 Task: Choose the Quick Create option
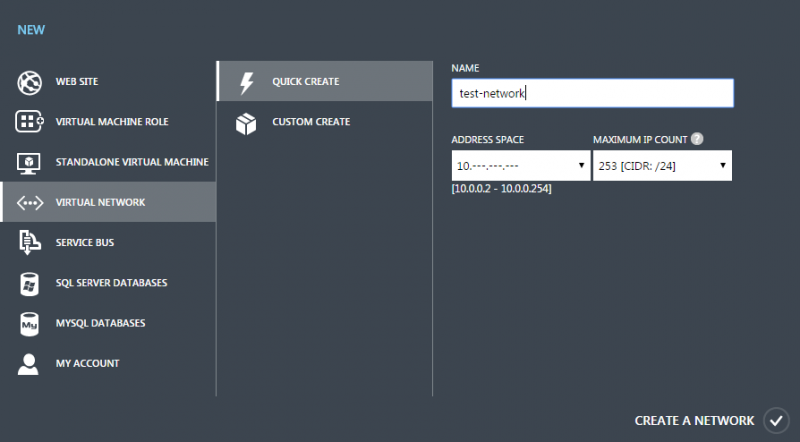[305, 82]
